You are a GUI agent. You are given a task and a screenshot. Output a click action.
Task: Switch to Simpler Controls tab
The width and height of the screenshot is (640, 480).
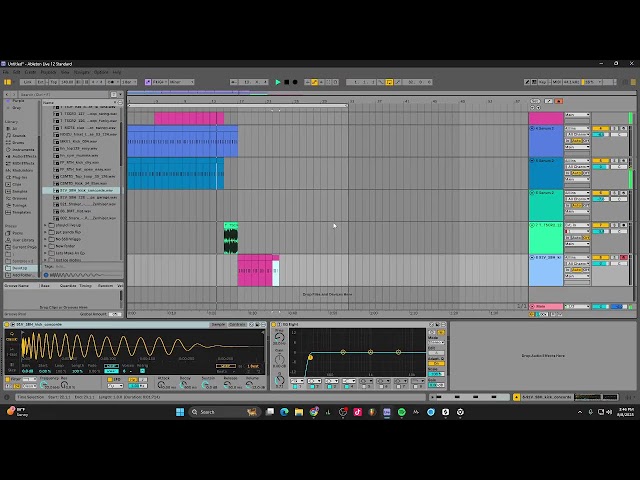pyautogui.click(x=237, y=324)
